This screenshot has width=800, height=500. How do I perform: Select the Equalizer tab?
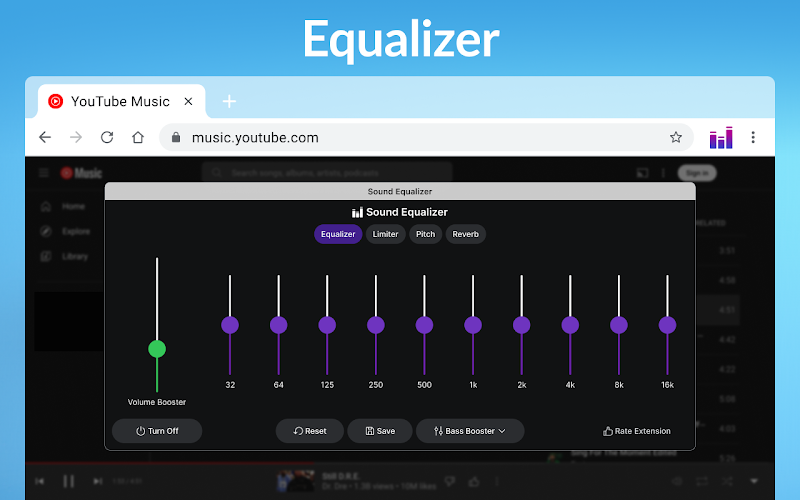[338, 234]
